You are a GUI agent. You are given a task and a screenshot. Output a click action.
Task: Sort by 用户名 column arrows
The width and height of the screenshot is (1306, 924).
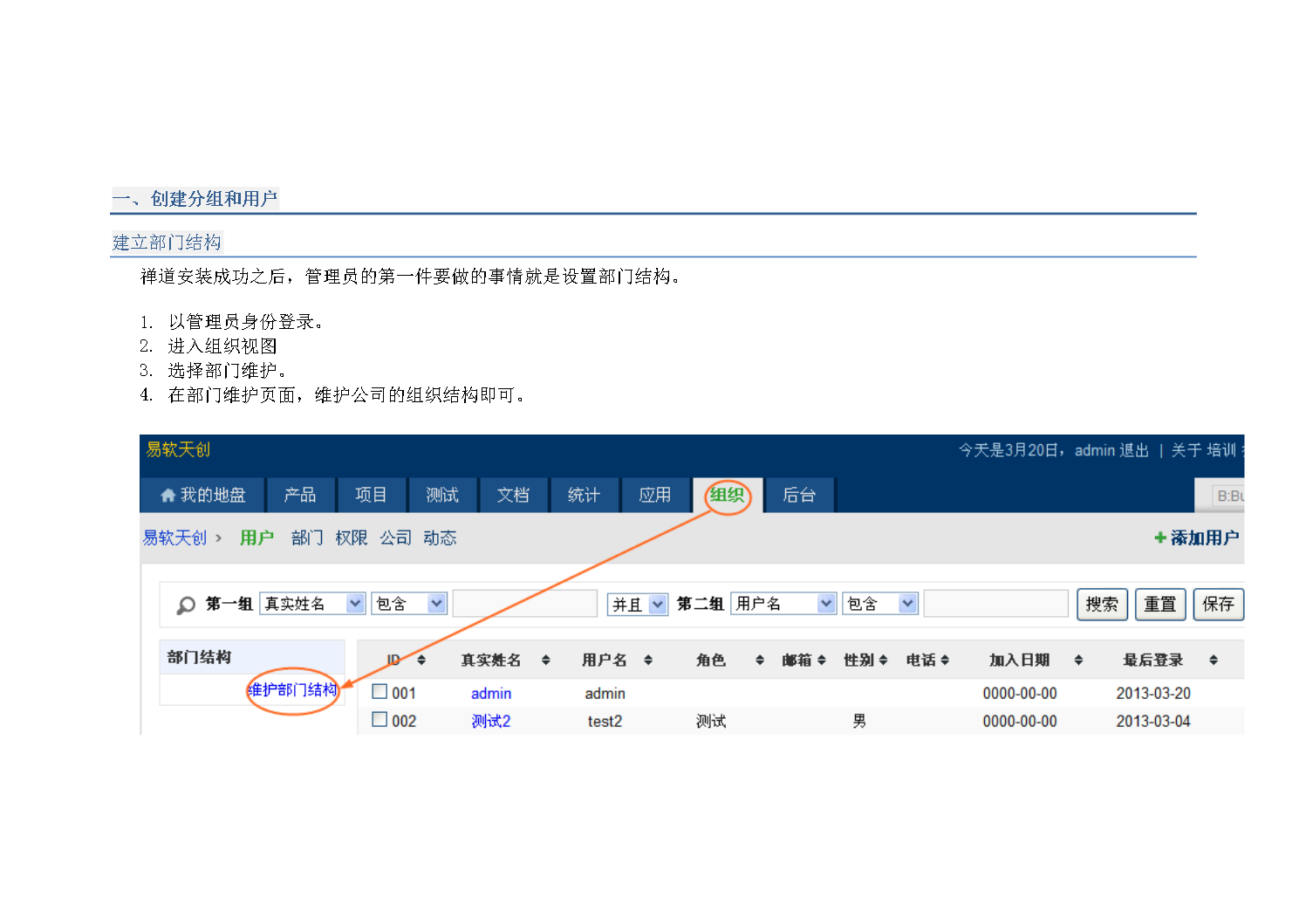tap(648, 660)
